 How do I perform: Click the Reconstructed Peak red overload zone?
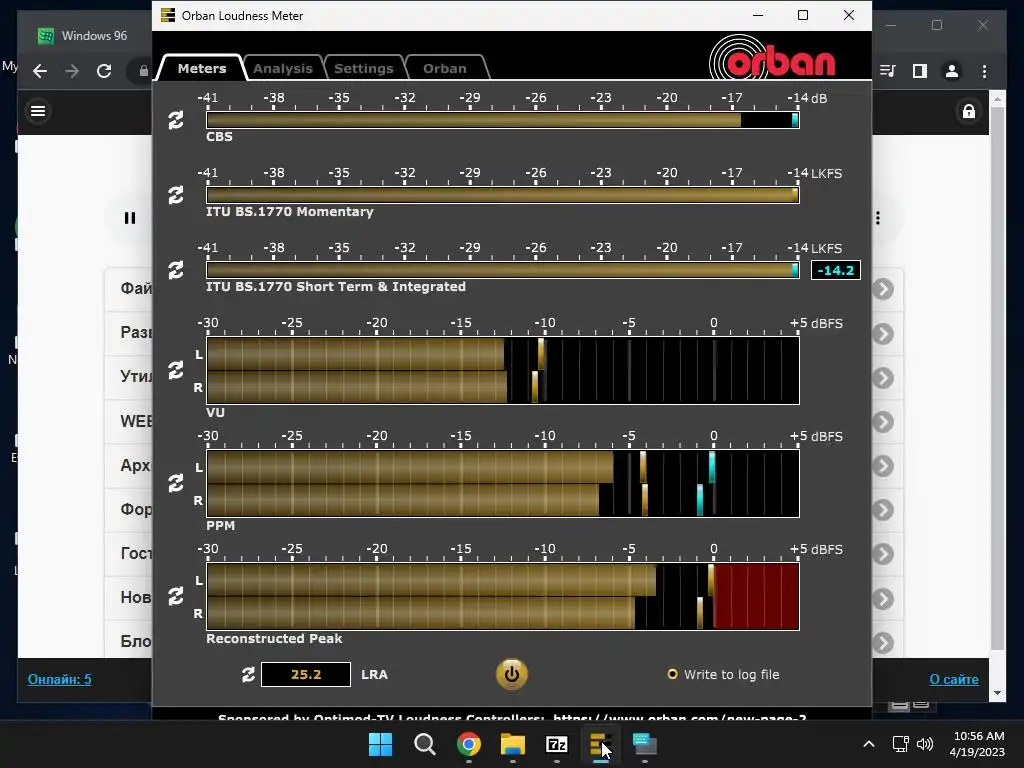pyautogui.click(x=756, y=596)
